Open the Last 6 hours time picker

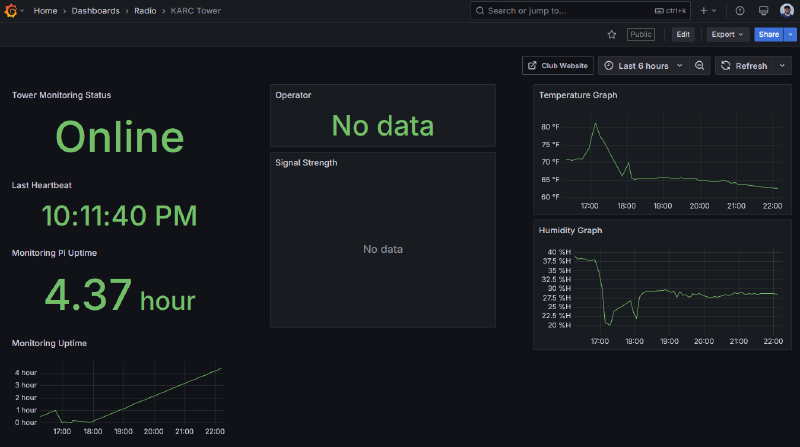(643, 65)
